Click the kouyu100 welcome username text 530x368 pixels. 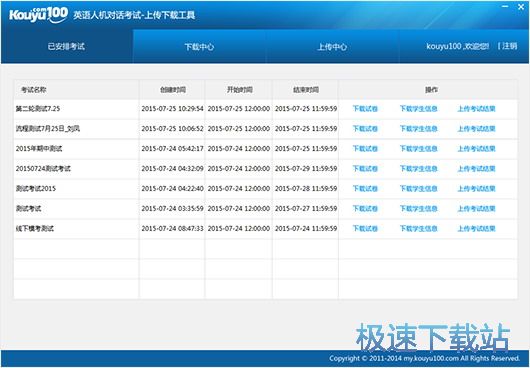point(457,46)
